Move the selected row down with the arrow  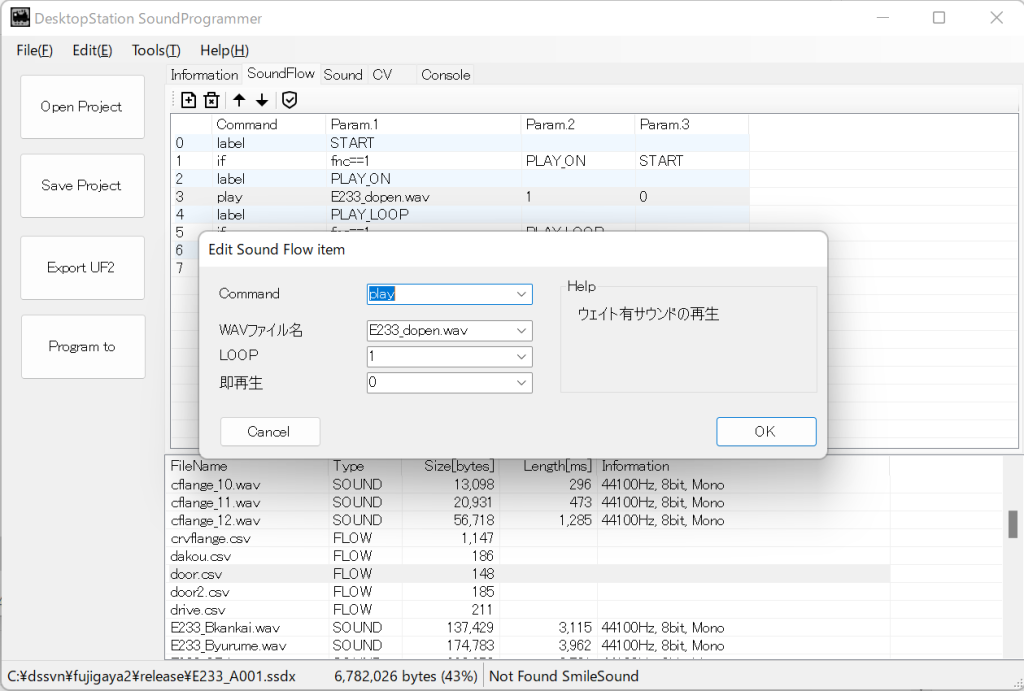pos(262,100)
